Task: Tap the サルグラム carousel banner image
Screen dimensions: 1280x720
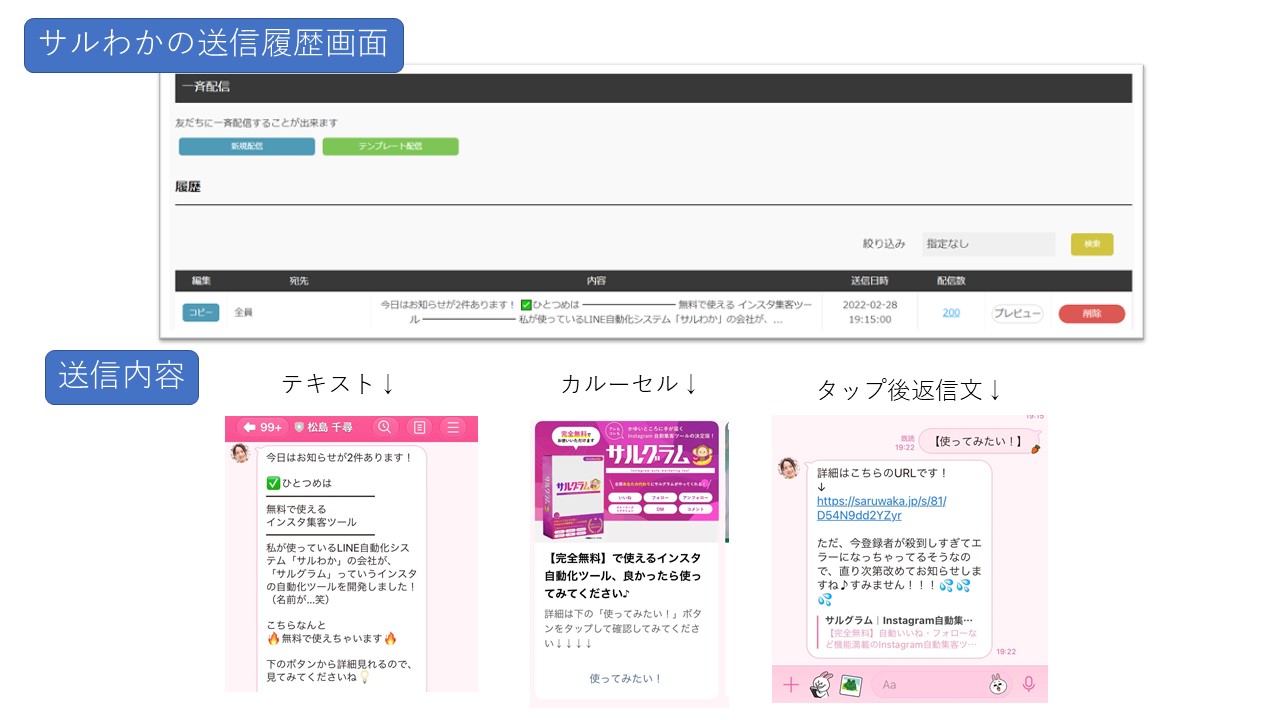Action: pyautogui.click(x=627, y=481)
